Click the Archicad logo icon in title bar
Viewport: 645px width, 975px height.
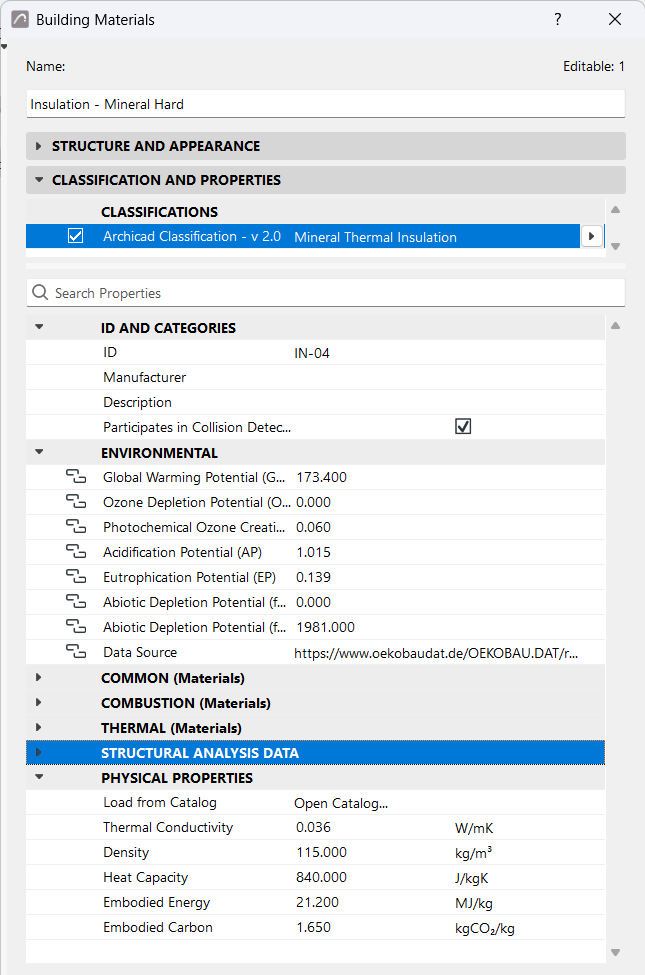coord(20,19)
